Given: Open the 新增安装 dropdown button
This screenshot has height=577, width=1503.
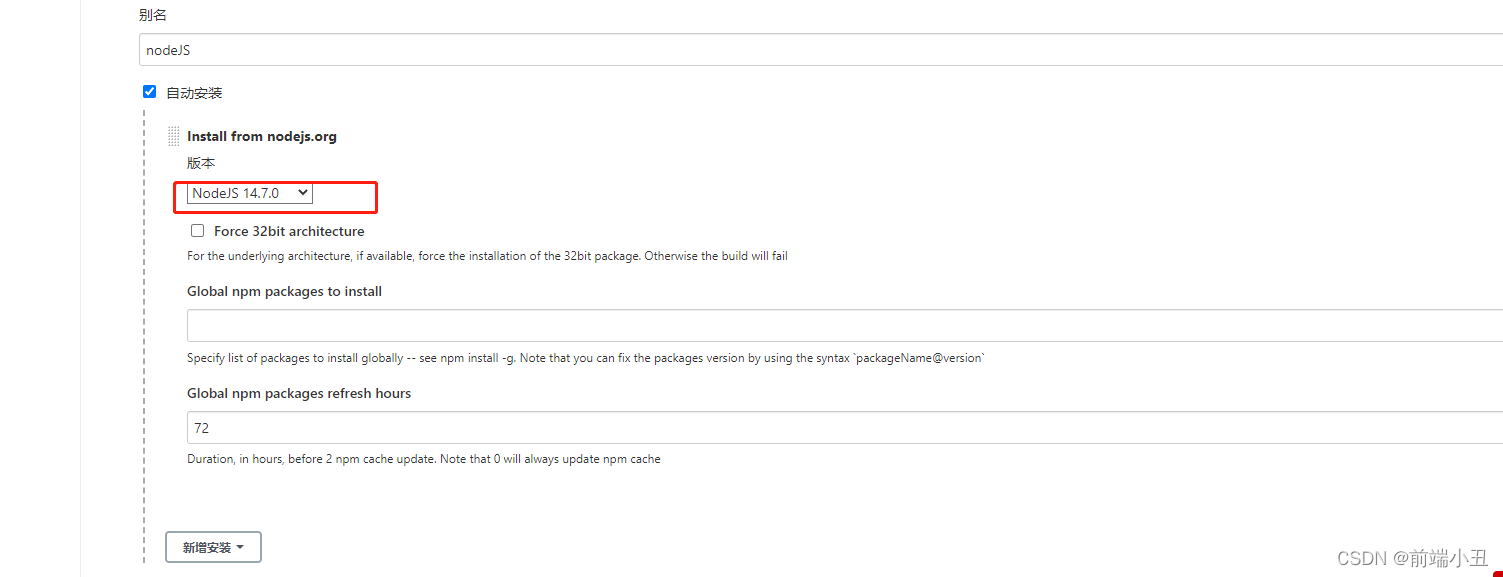Looking at the screenshot, I should click(213, 548).
